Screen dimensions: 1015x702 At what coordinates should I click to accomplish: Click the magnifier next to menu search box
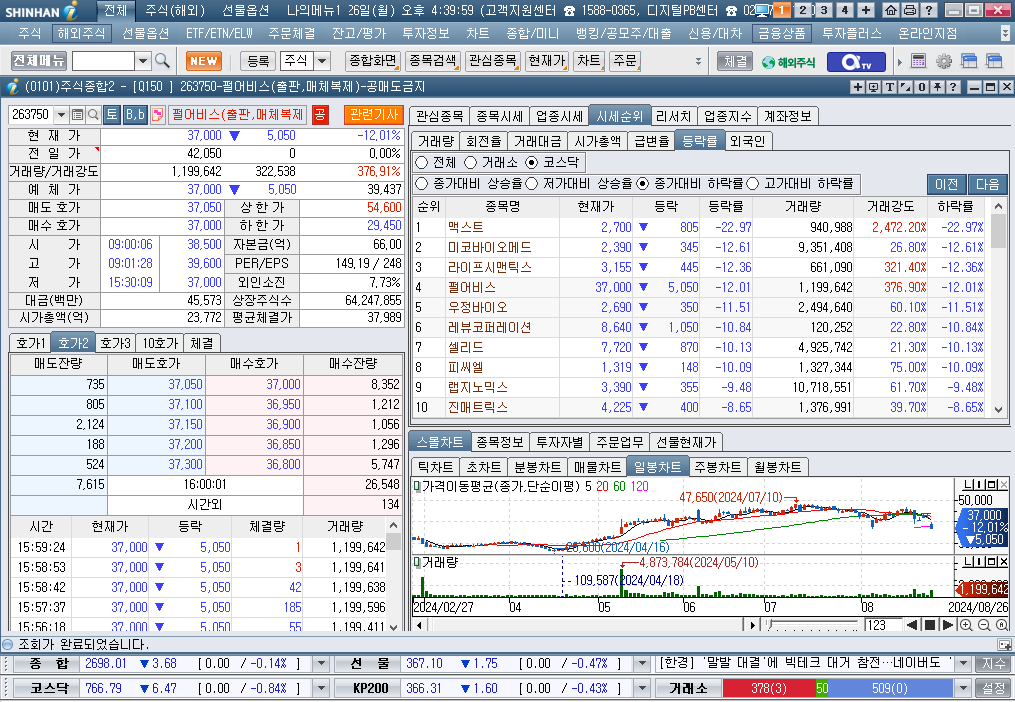(x=162, y=61)
